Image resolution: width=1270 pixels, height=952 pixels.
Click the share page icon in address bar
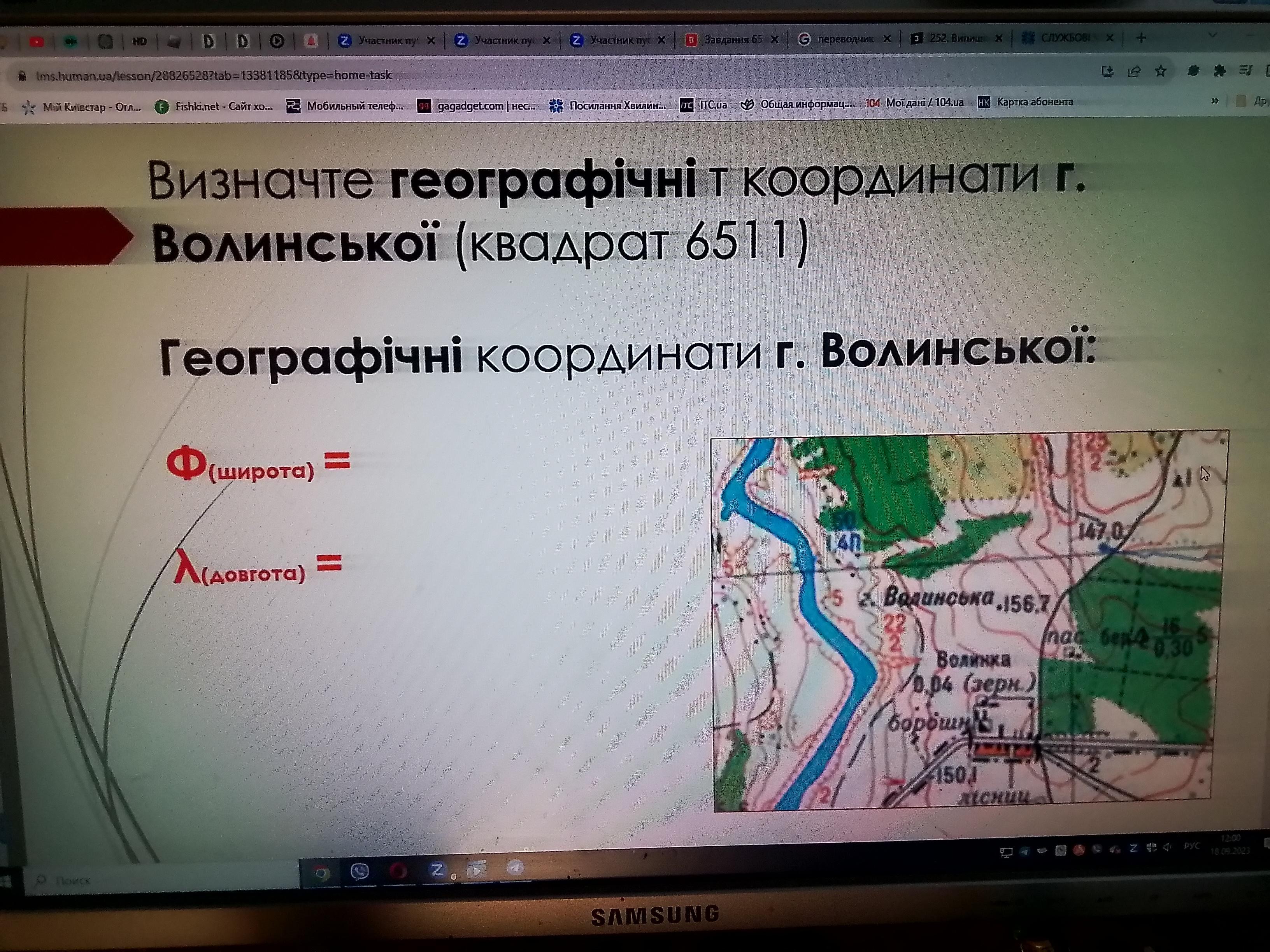pyautogui.click(x=1134, y=71)
